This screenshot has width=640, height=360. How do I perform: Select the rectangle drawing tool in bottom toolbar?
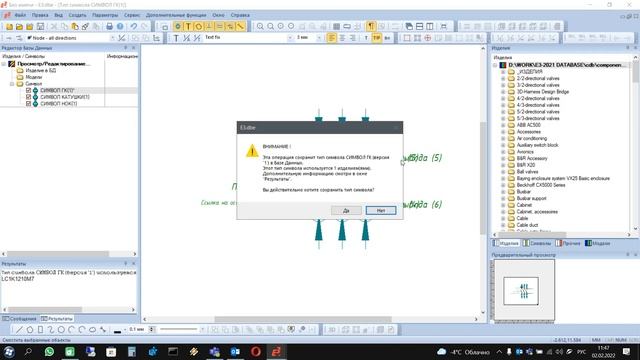point(40,330)
